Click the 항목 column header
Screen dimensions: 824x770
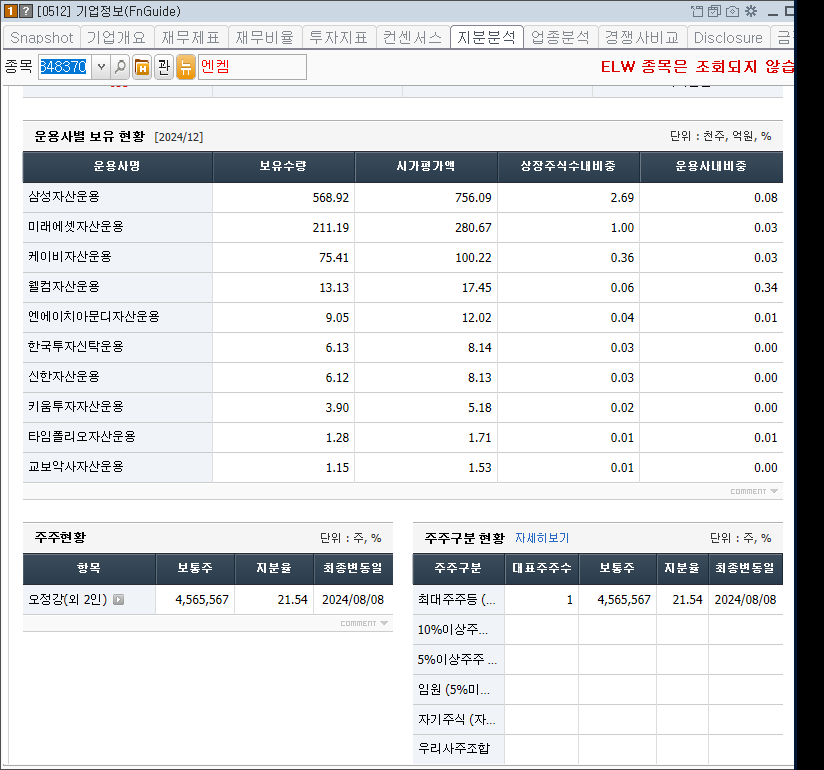89,568
